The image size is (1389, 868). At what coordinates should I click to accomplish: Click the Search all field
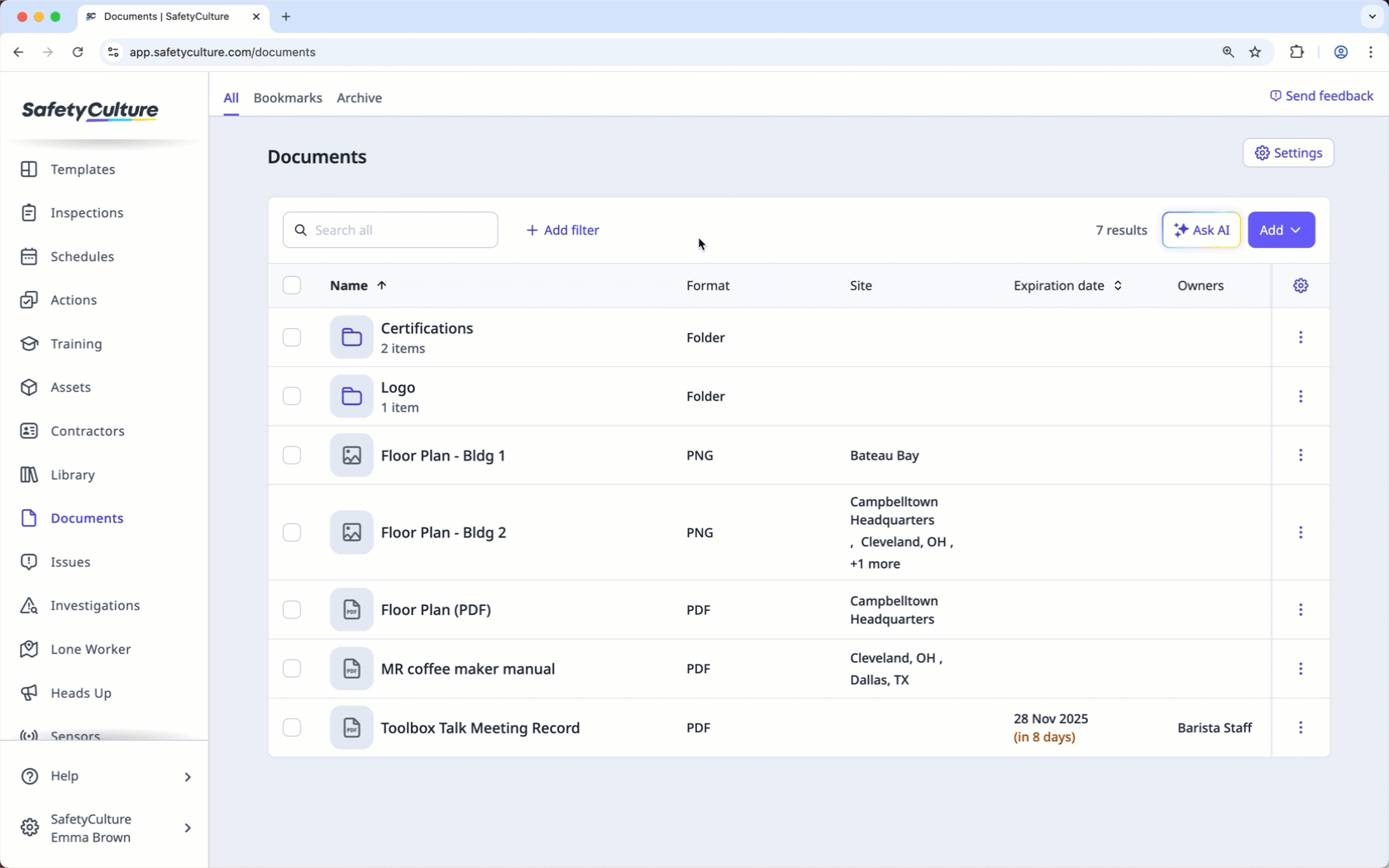click(390, 230)
